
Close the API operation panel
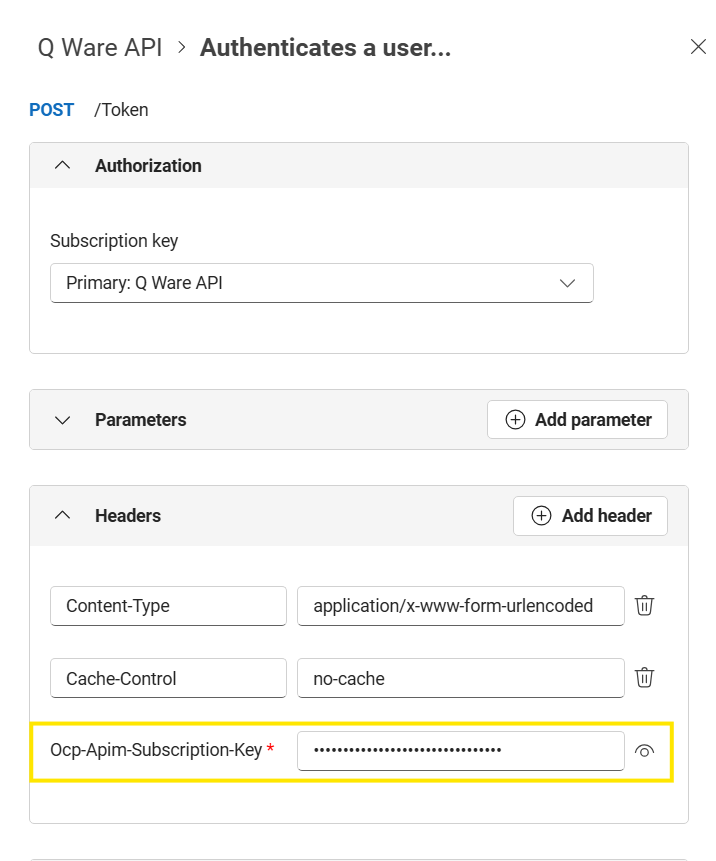tap(698, 47)
